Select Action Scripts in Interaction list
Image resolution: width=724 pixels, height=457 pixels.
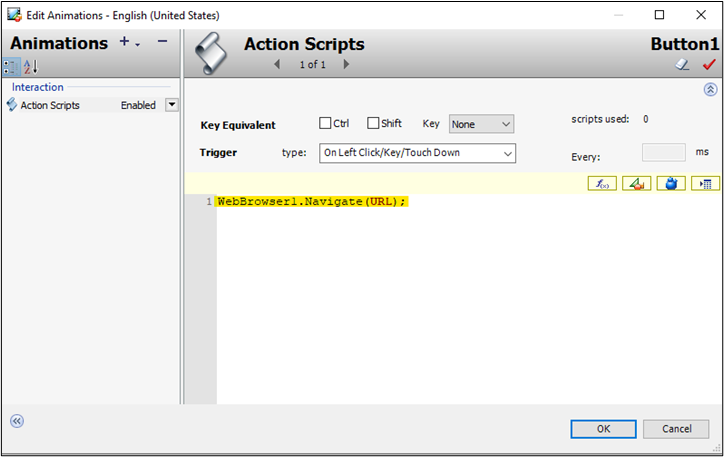click(x=50, y=105)
